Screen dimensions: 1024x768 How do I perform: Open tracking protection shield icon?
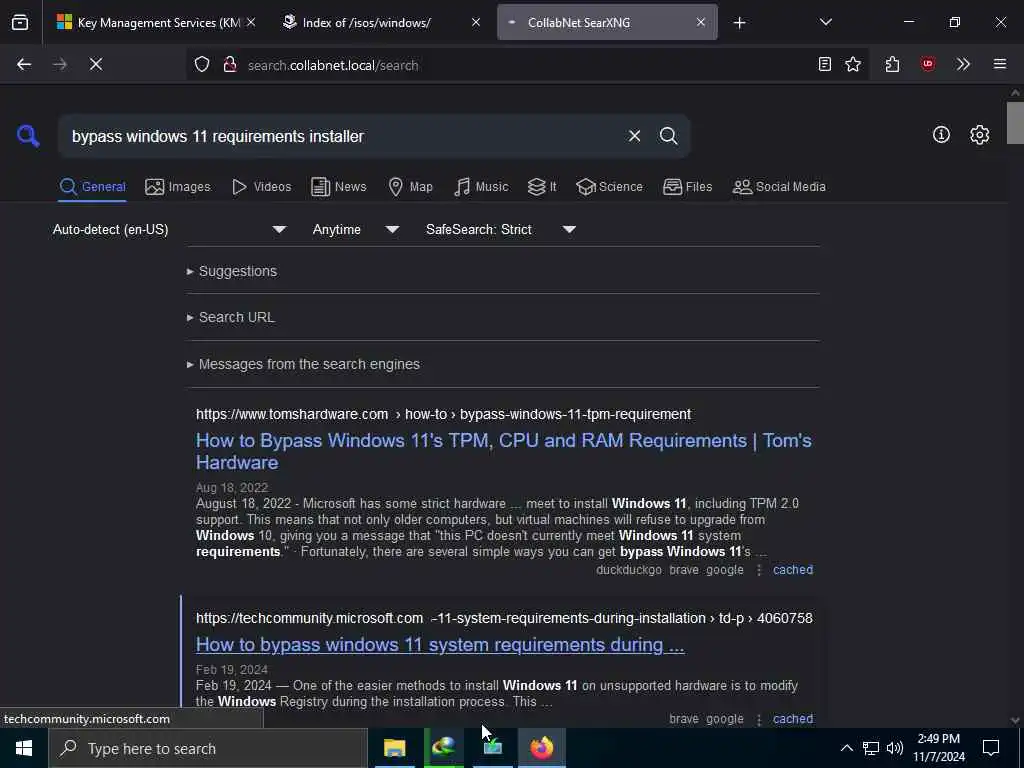click(202, 64)
